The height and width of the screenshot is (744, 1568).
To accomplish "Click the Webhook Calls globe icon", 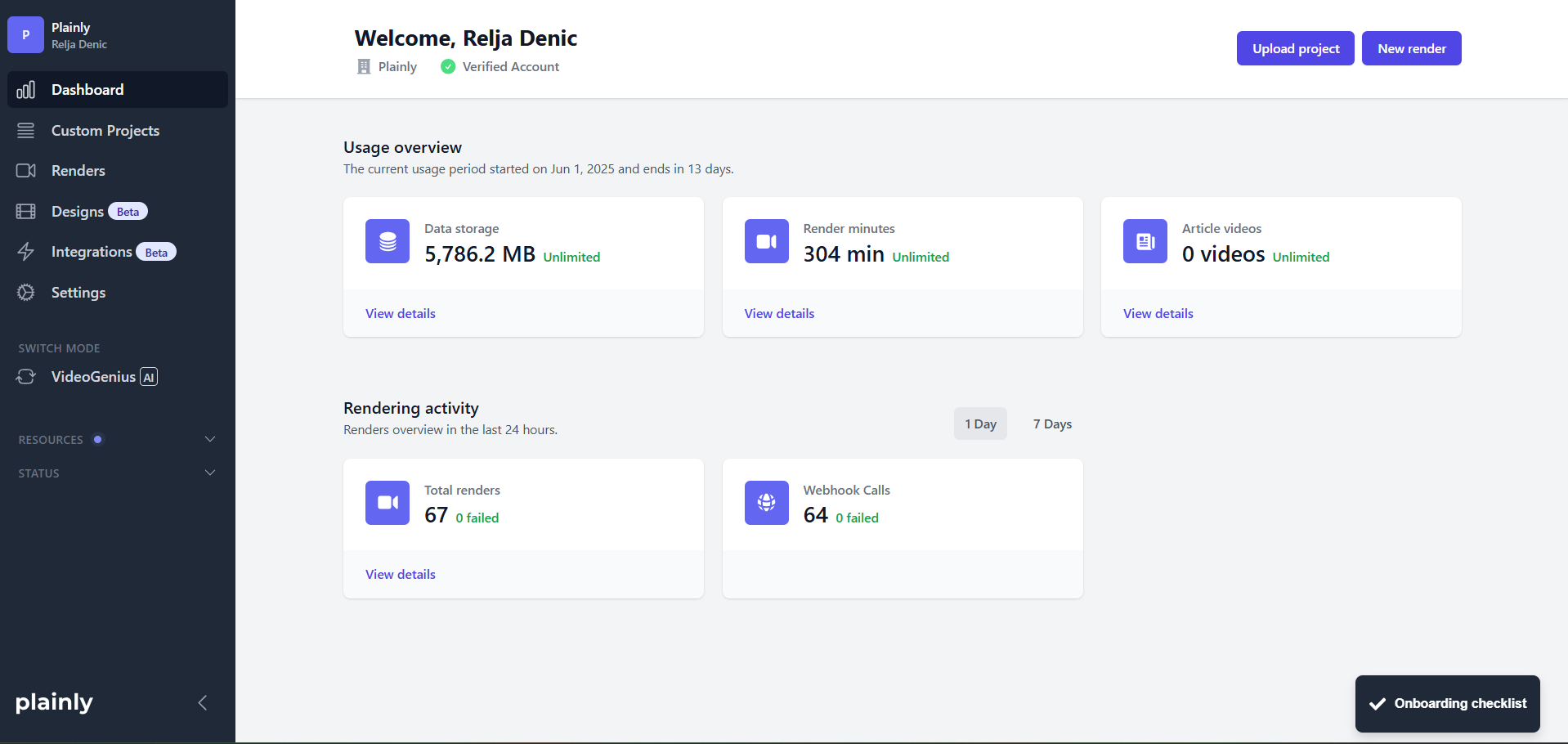I will click(766, 503).
